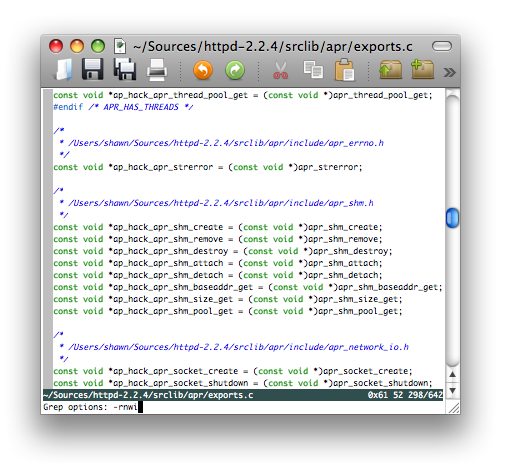This screenshot has width=510, height=470.
Task: Click the blue vertical scrollbar thumb
Action: tap(452, 218)
